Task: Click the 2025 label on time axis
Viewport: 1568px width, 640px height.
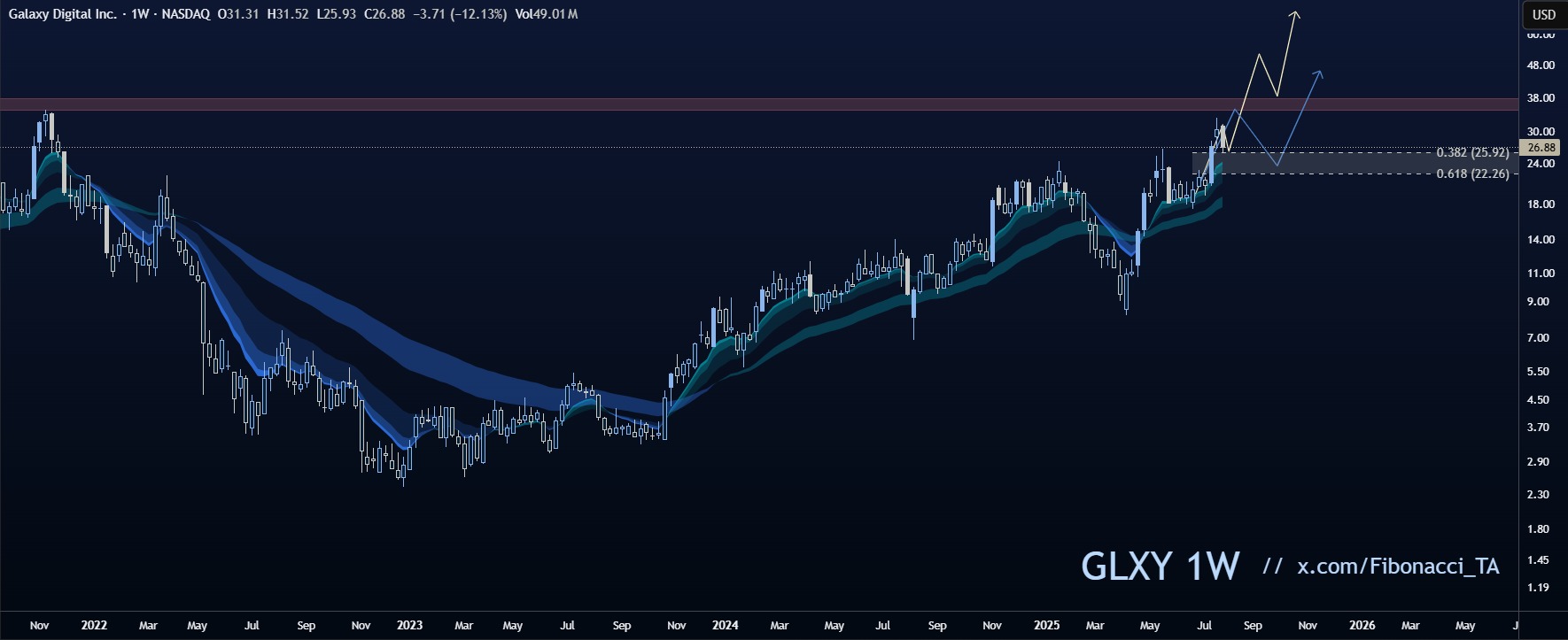Action: (1046, 625)
